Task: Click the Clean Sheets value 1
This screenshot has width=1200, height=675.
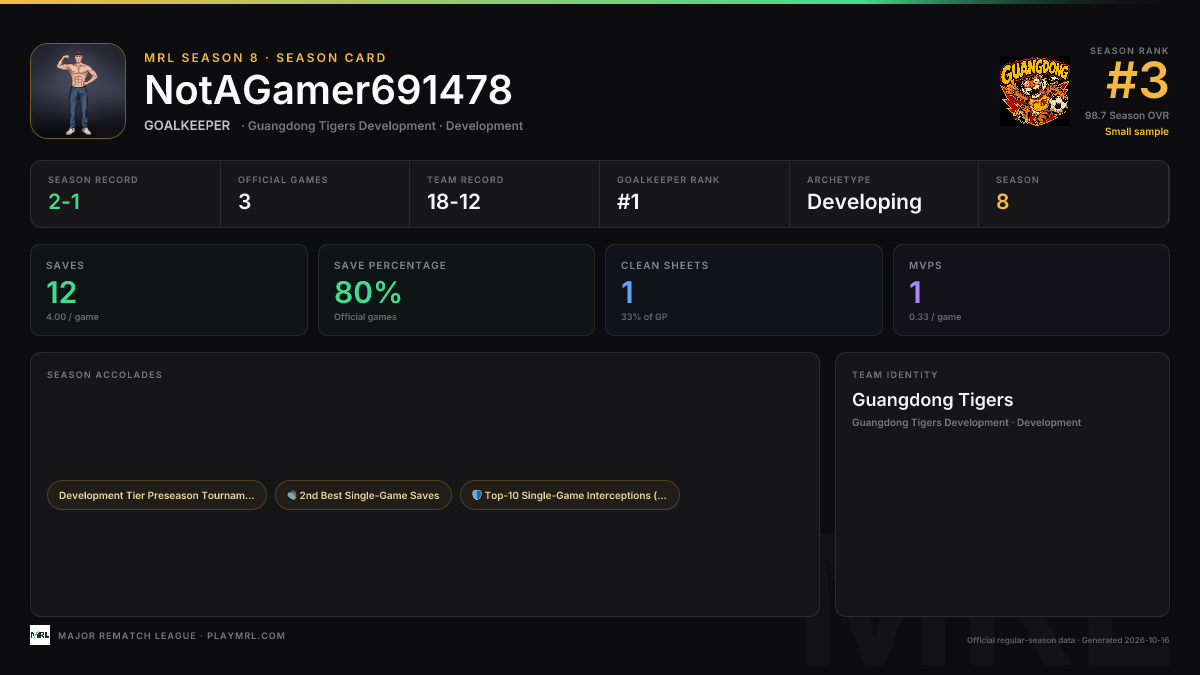Action: tap(628, 293)
